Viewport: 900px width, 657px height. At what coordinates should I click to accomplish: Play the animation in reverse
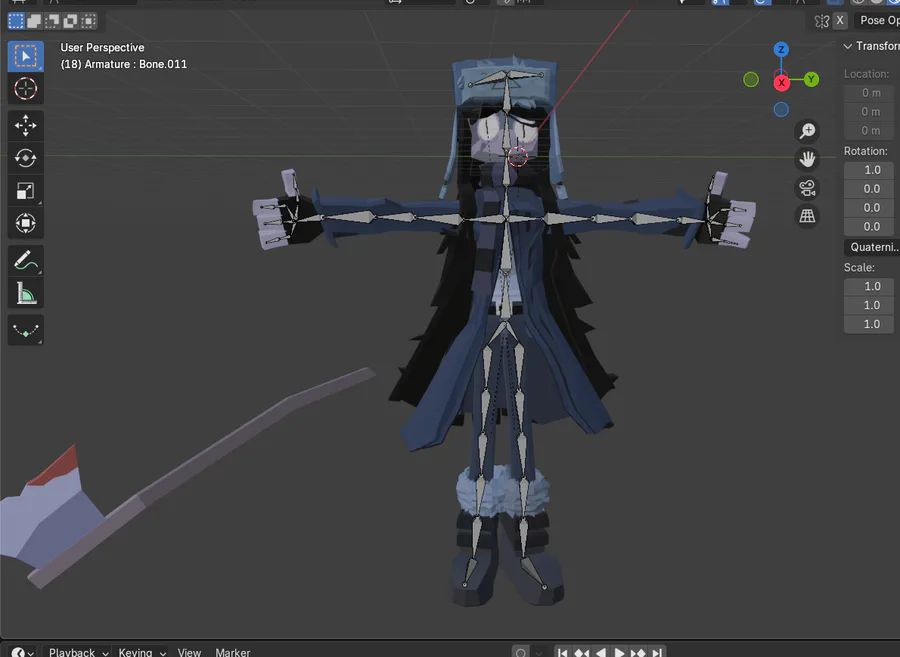(600, 652)
